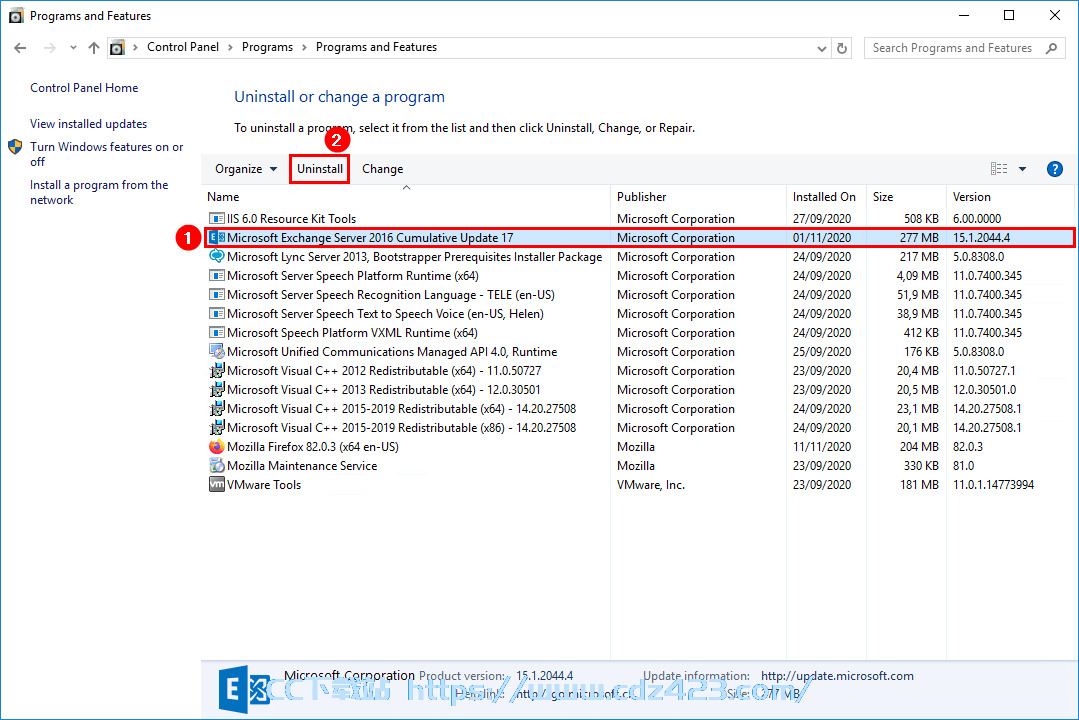The width and height of the screenshot is (1079, 720).
Task: Select Mozilla Maintenance Service name
Action: 302,466
